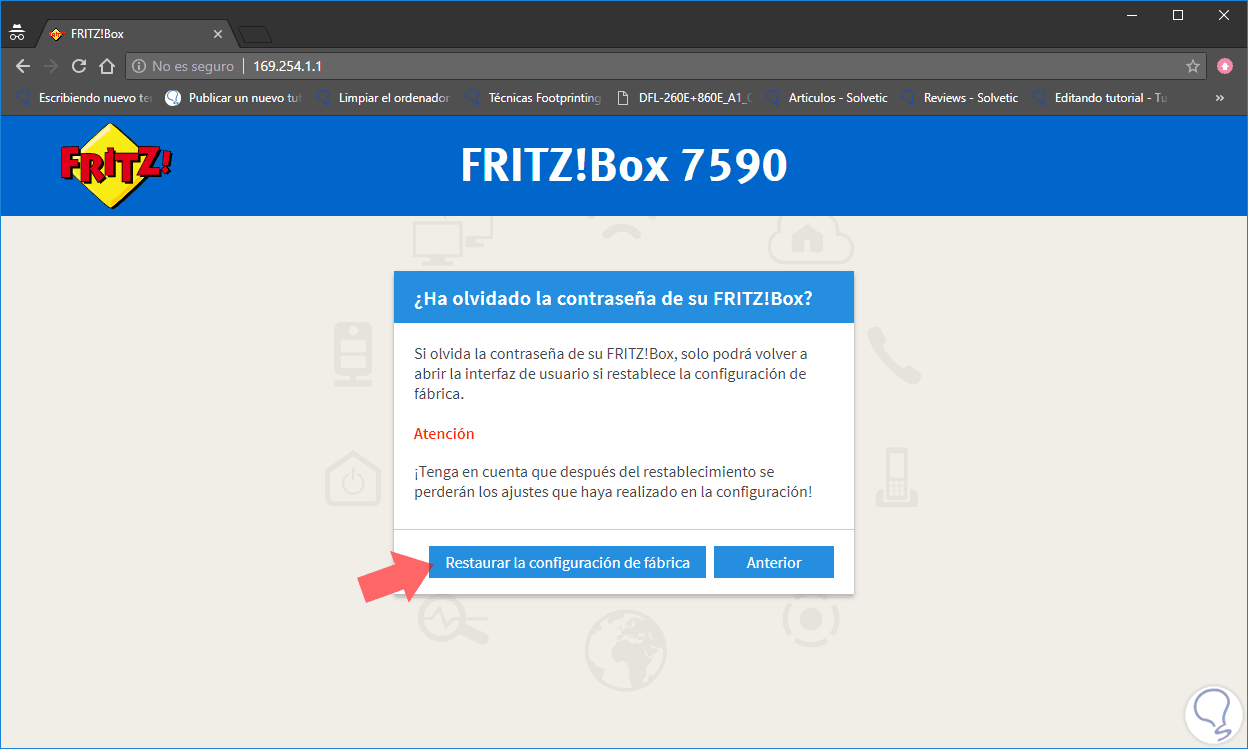The width and height of the screenshot is (1248, 749).
Task: Click the incognito mode icon
Action: [x=17, y=33]
